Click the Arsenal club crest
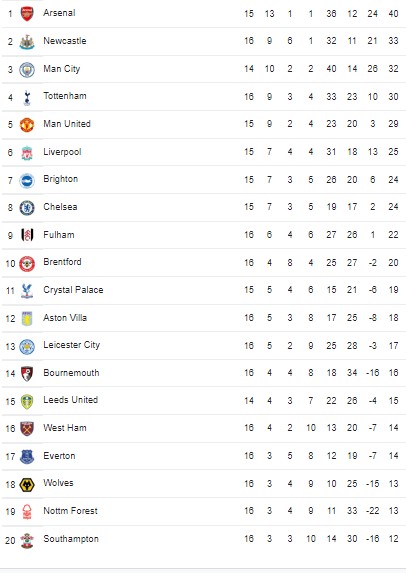 coord(27,14)
